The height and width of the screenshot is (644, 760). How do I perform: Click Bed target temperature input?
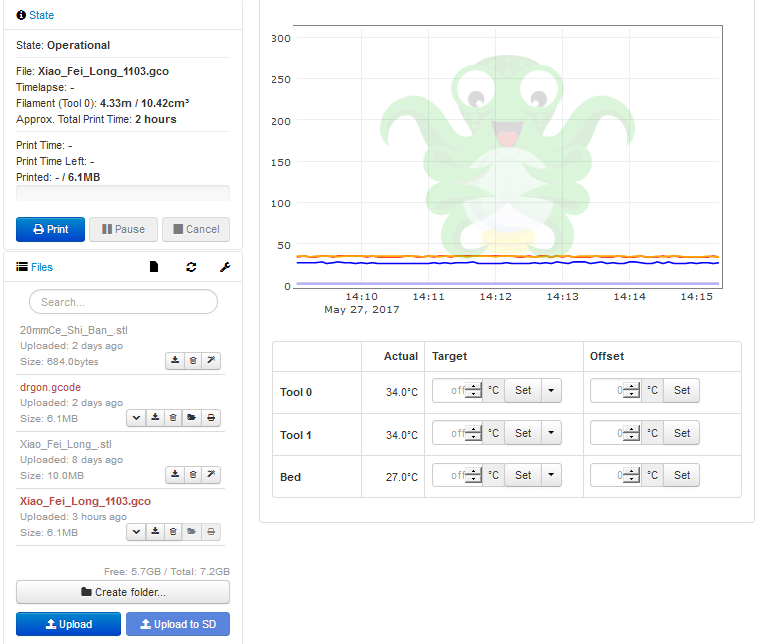[457, 475]
